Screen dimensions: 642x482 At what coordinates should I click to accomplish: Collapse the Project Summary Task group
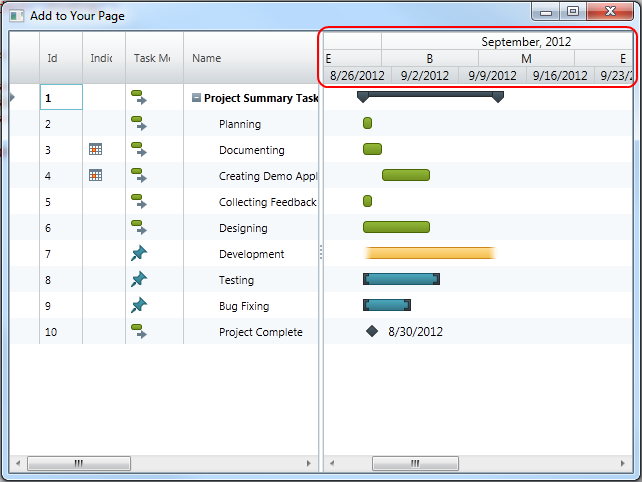point(196,98)
